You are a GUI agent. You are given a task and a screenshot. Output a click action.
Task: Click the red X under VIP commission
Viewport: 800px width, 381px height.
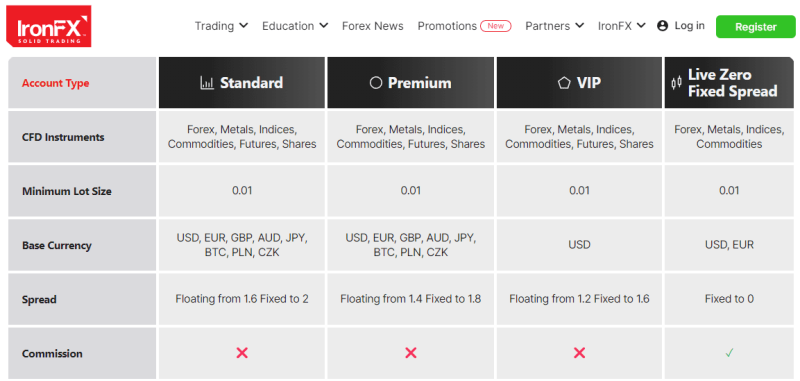coord(579,352)
